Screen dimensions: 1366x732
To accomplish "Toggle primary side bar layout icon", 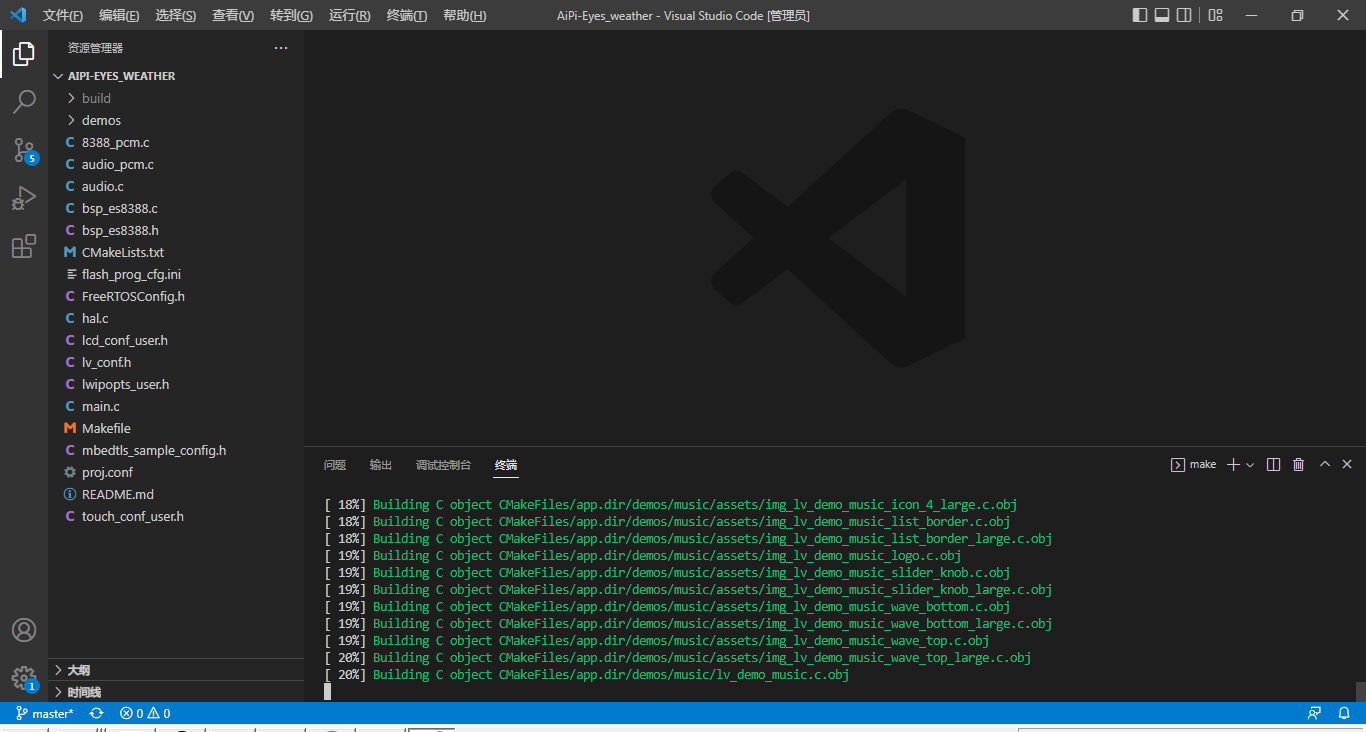I will 1140,15.
